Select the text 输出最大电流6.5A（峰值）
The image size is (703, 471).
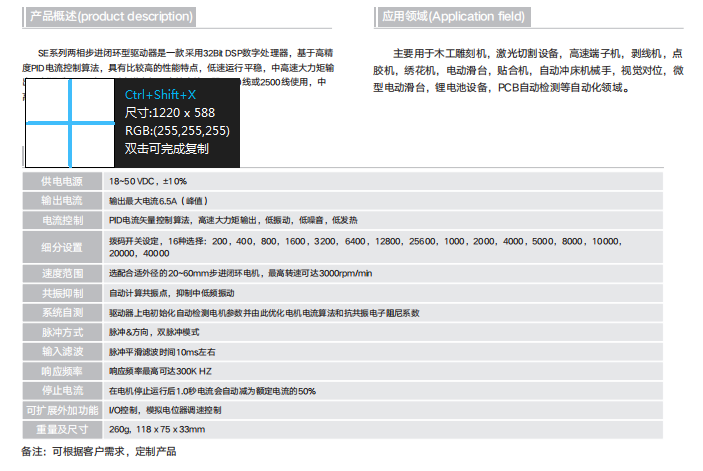pos(158,201)
